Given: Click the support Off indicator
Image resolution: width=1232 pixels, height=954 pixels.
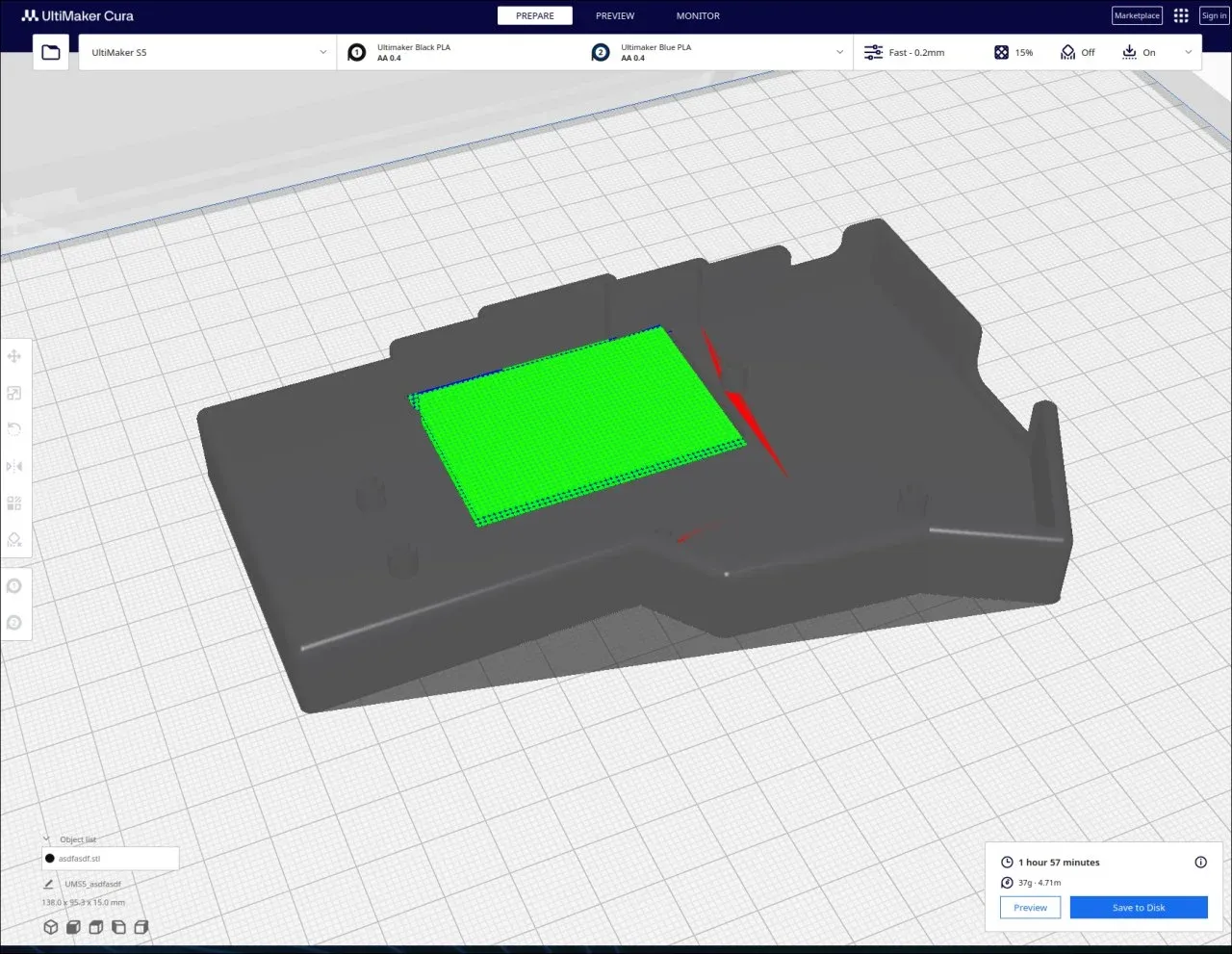Looking at the screenshot, I should pyautogui.click(x=1078, y=52).
